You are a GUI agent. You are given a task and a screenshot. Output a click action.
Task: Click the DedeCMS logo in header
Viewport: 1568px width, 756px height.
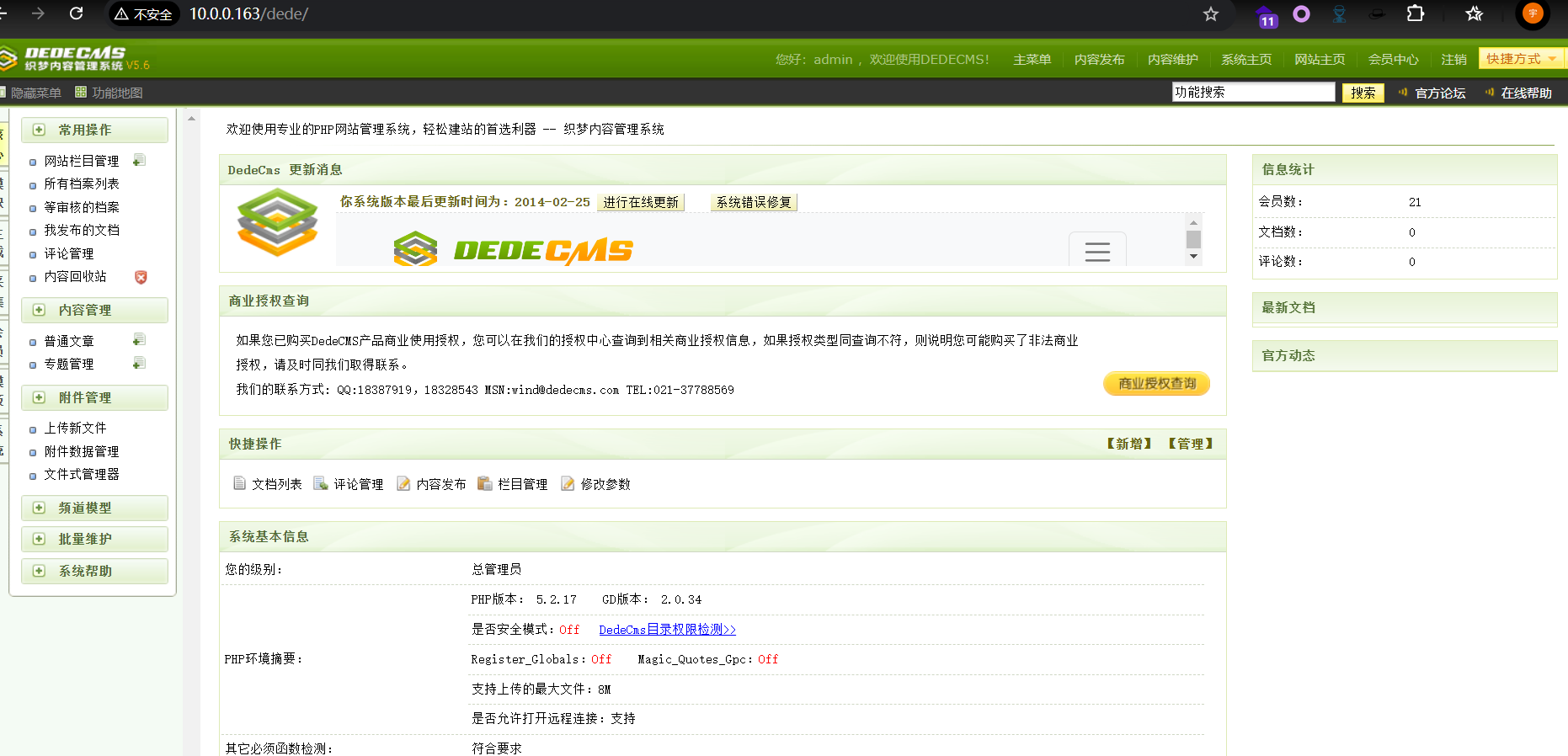pos(74,58)
